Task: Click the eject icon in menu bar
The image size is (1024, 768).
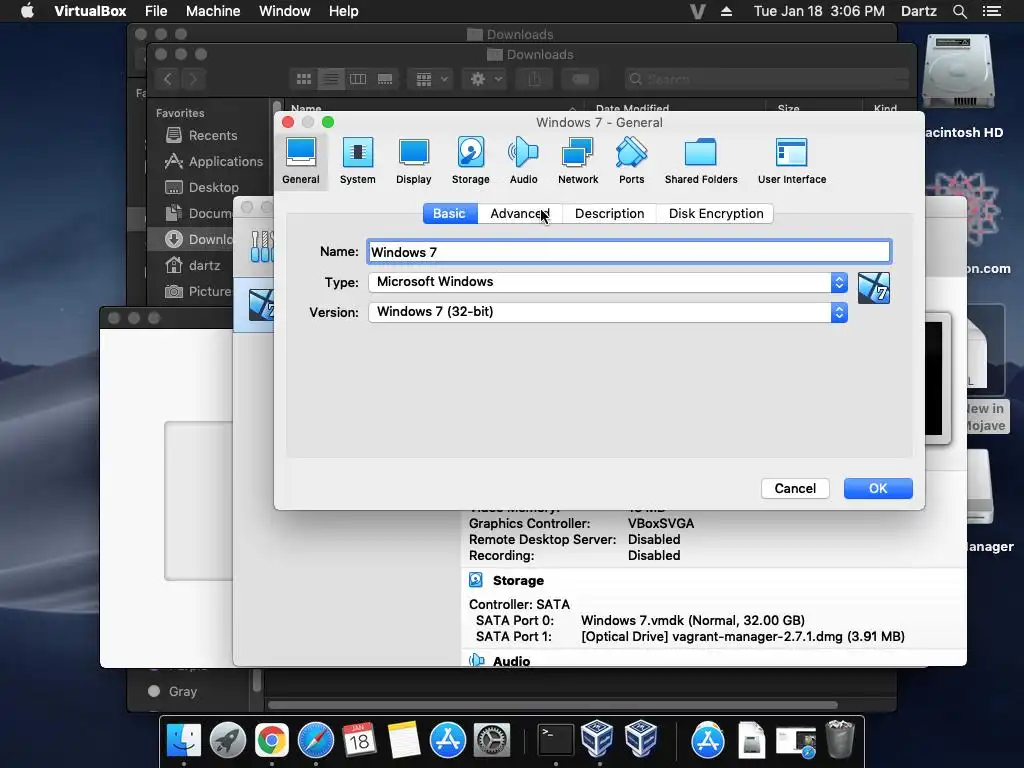Action: (x=726, y=11)
